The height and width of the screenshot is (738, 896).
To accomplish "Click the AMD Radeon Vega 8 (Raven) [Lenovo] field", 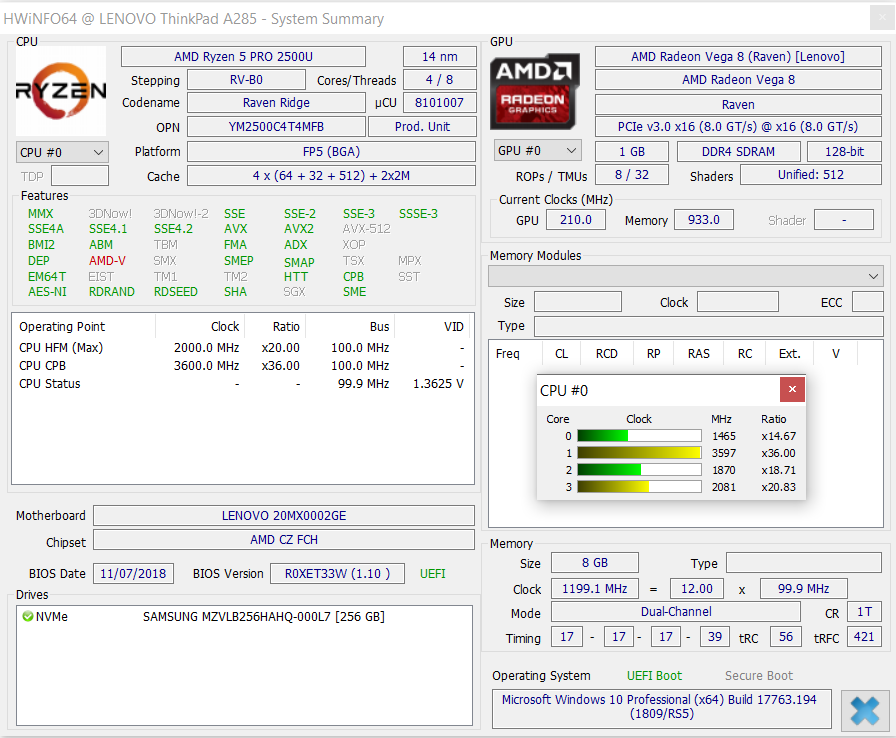I will 738,57.
